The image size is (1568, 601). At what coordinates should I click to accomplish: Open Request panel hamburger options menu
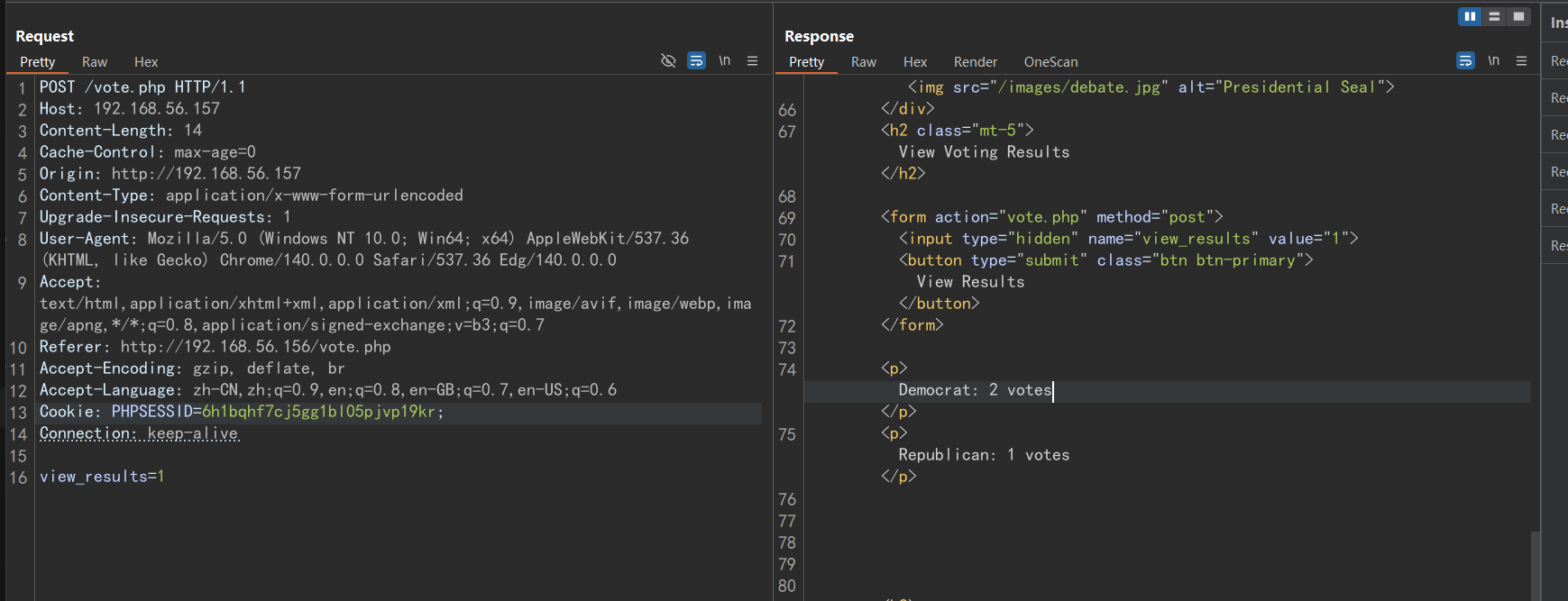[x=752, y=61]
